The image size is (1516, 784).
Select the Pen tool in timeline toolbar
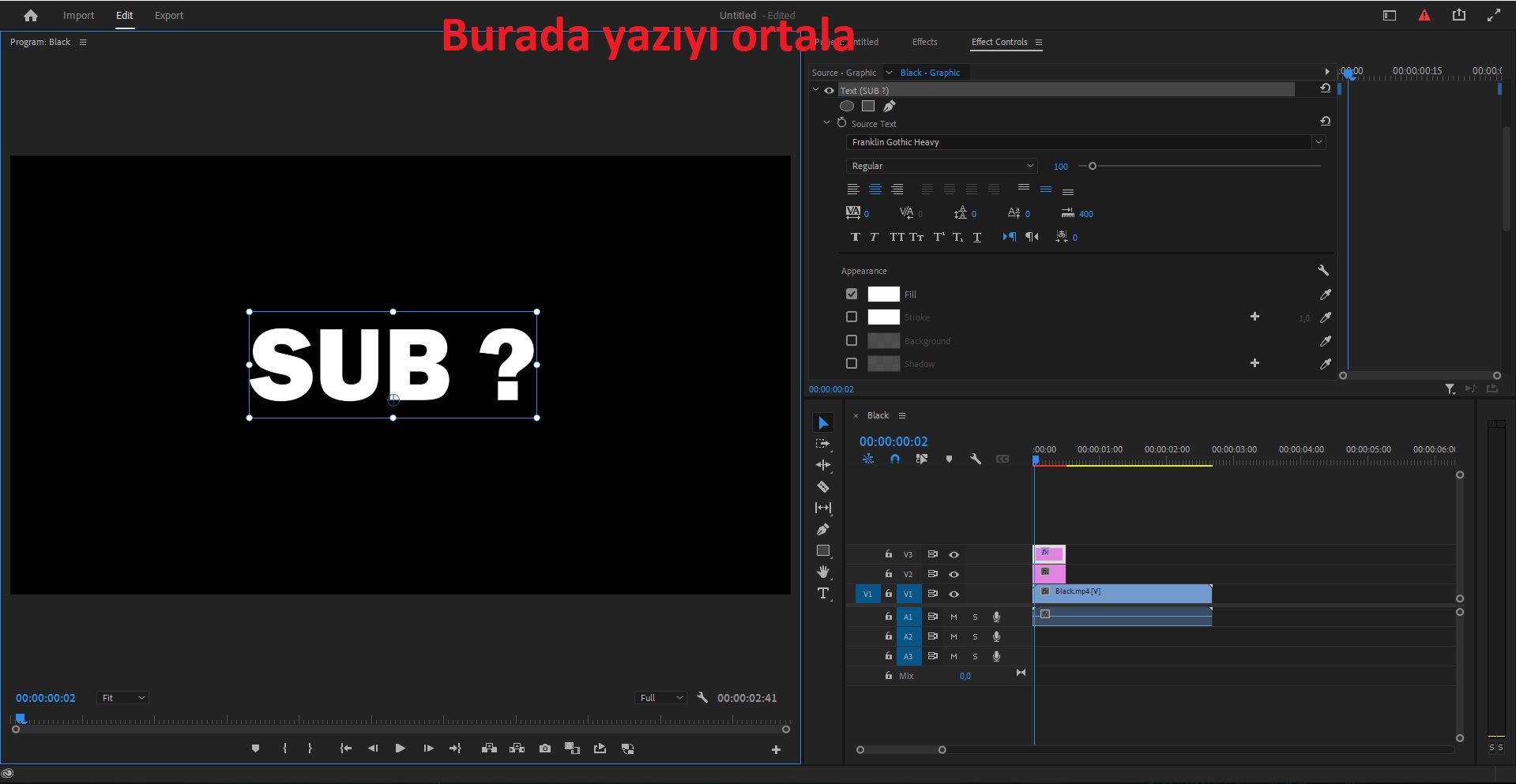tap(824, 530)
